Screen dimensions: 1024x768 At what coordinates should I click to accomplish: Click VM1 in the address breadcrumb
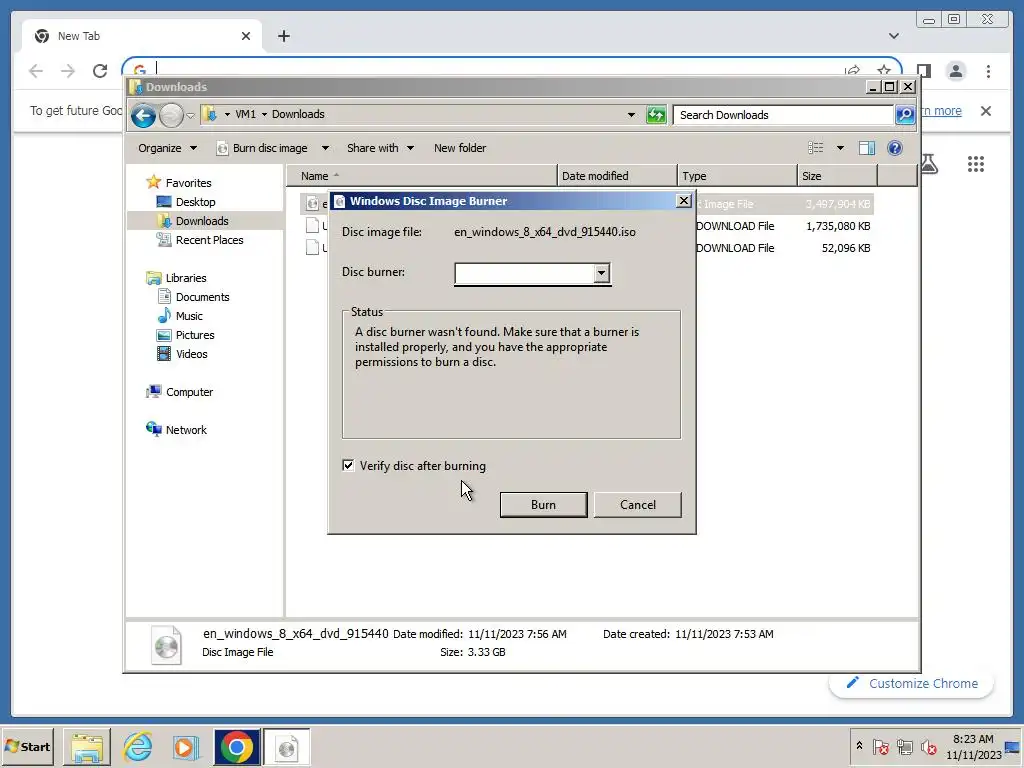tap(246, 114)
